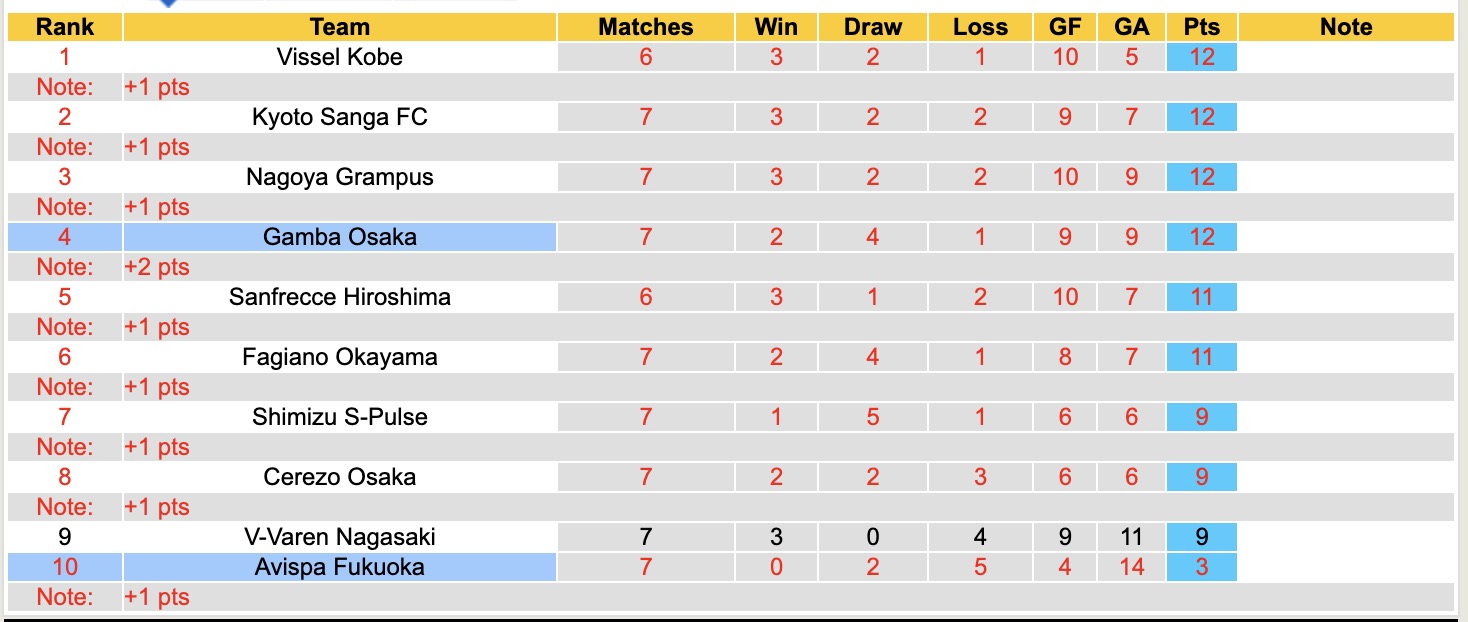1468x622 pixels.
Task: Select the Cerezo Osaka team name
Action: point(340,477)
